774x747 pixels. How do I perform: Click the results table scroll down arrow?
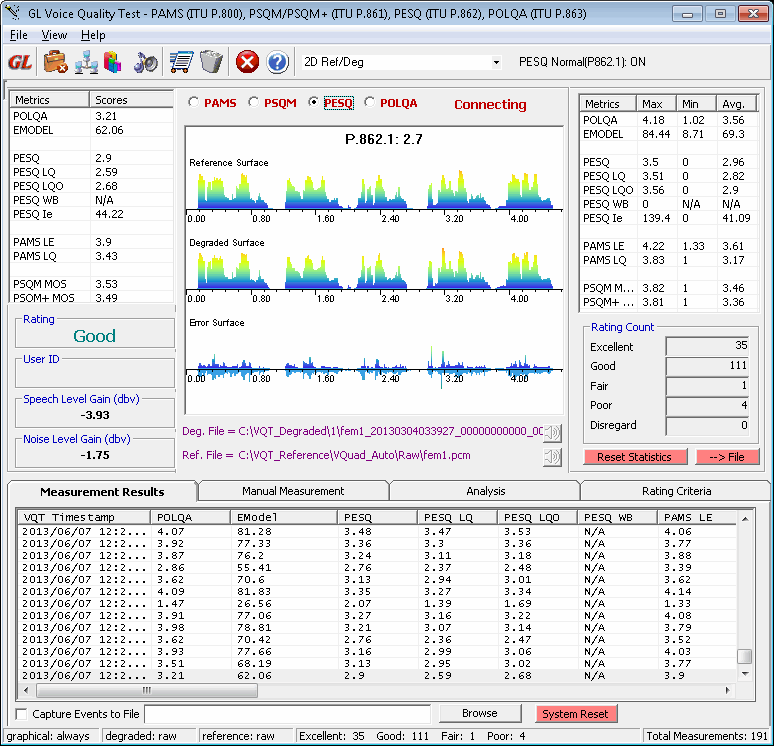745,674
